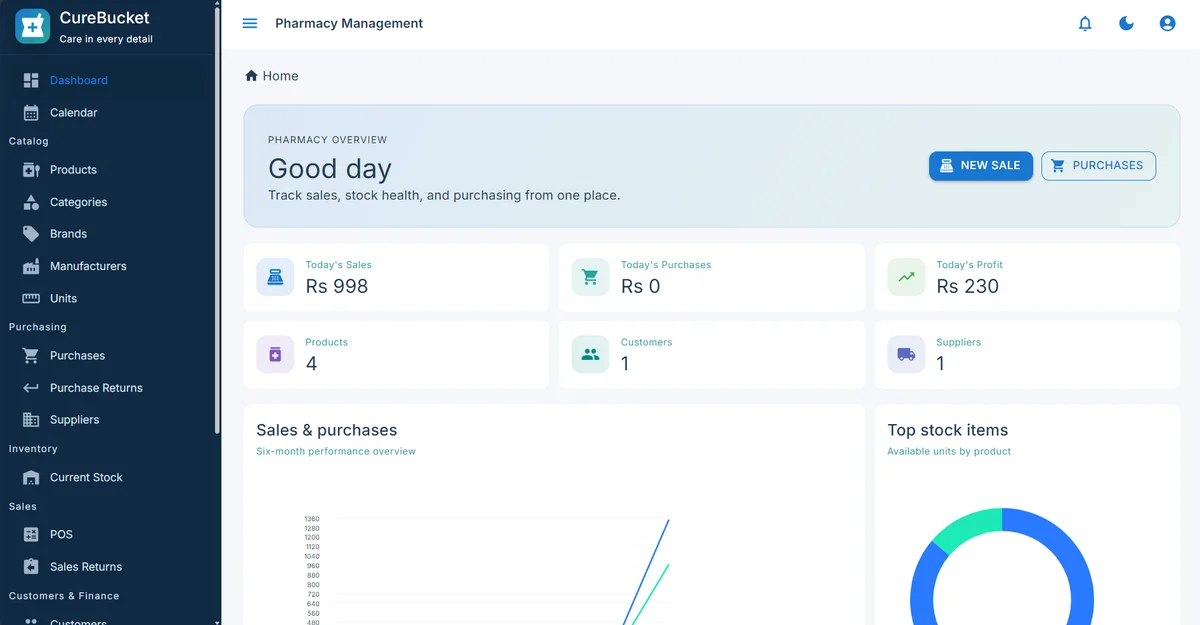
Task: Click the blue segment of donut chart
Action: [1082, 580]
